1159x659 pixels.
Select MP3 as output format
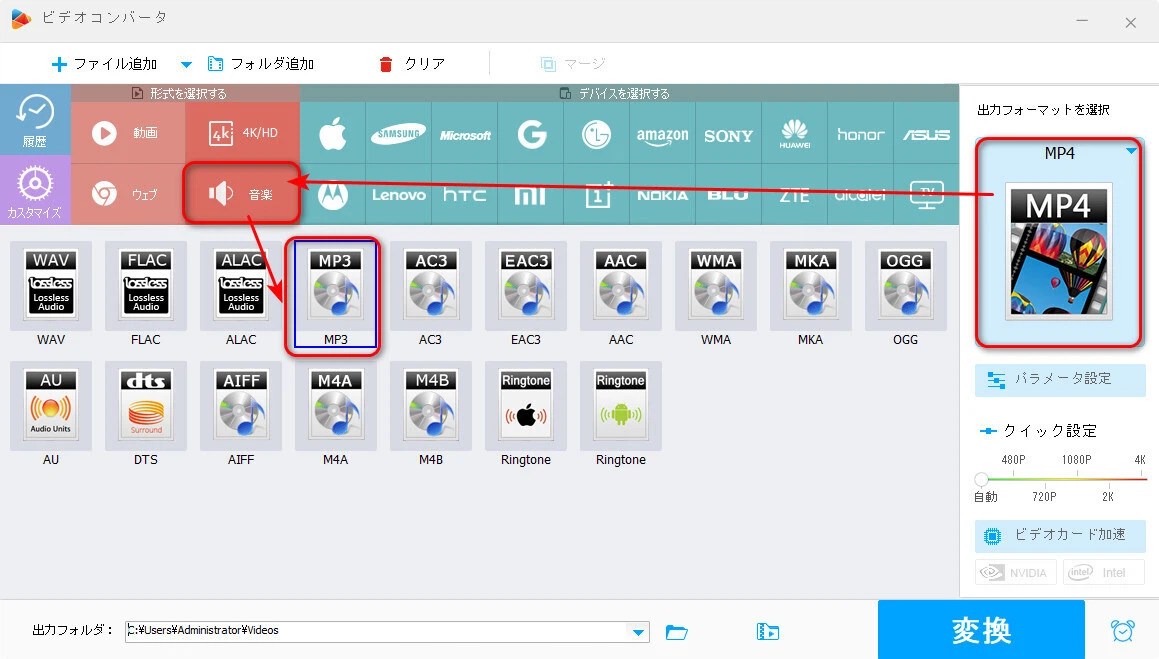tap(336, 293)
